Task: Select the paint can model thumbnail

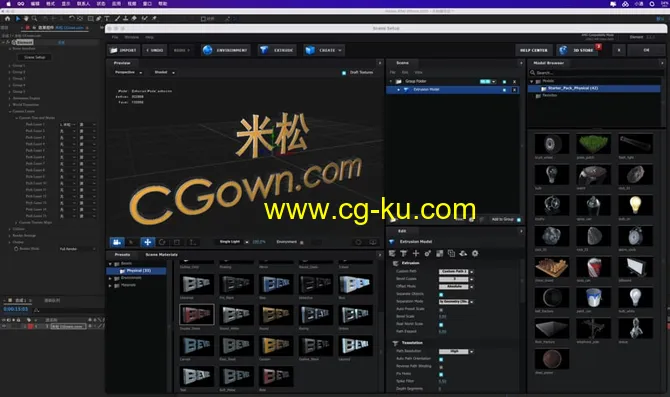Action: 593,297
